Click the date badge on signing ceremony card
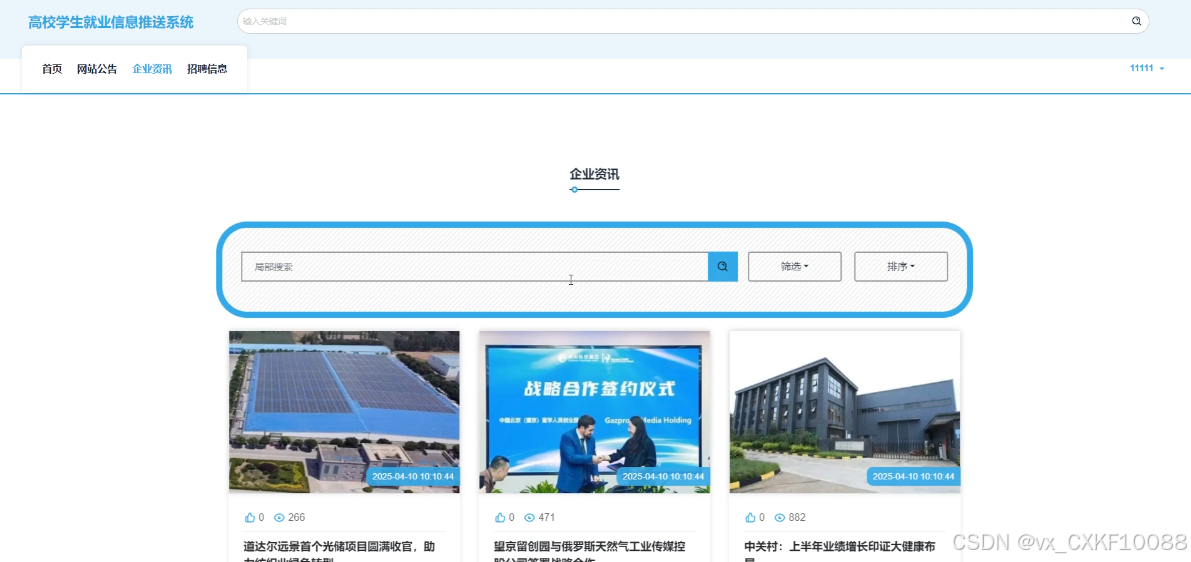 pos(663,476)
